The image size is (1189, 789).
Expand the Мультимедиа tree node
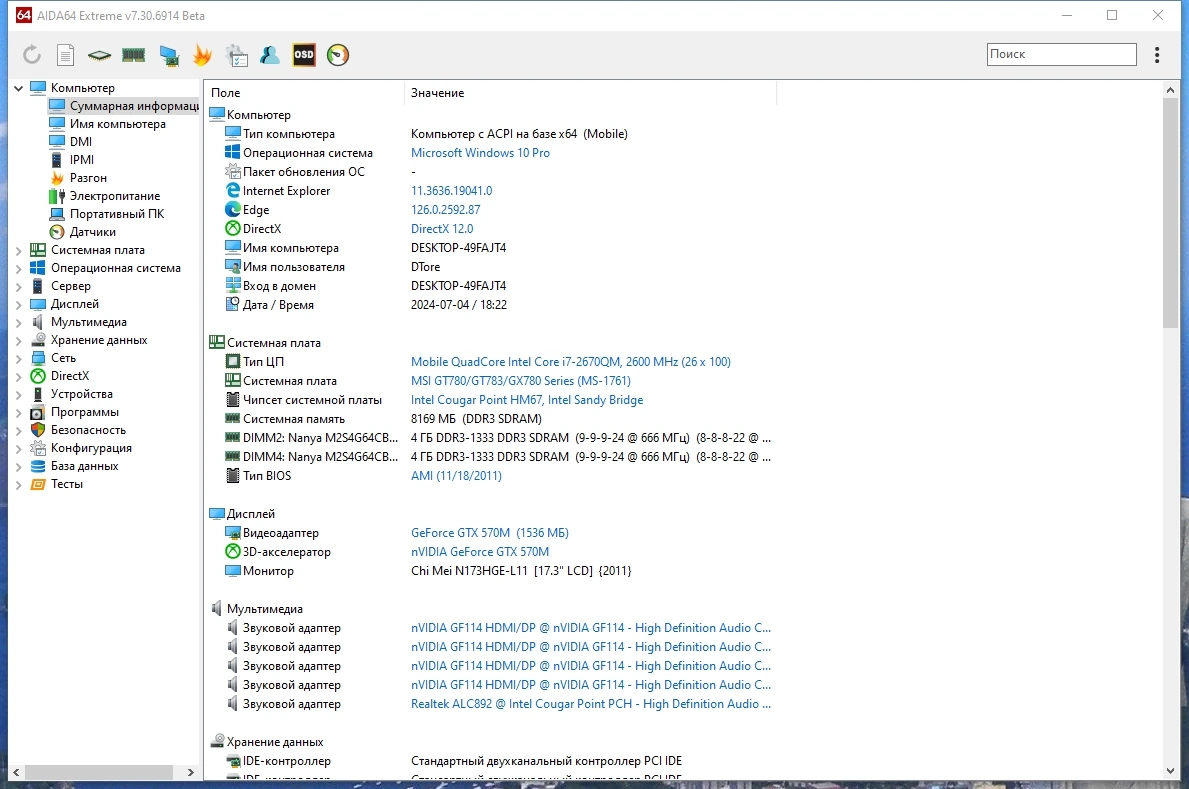tap(18, 322)
